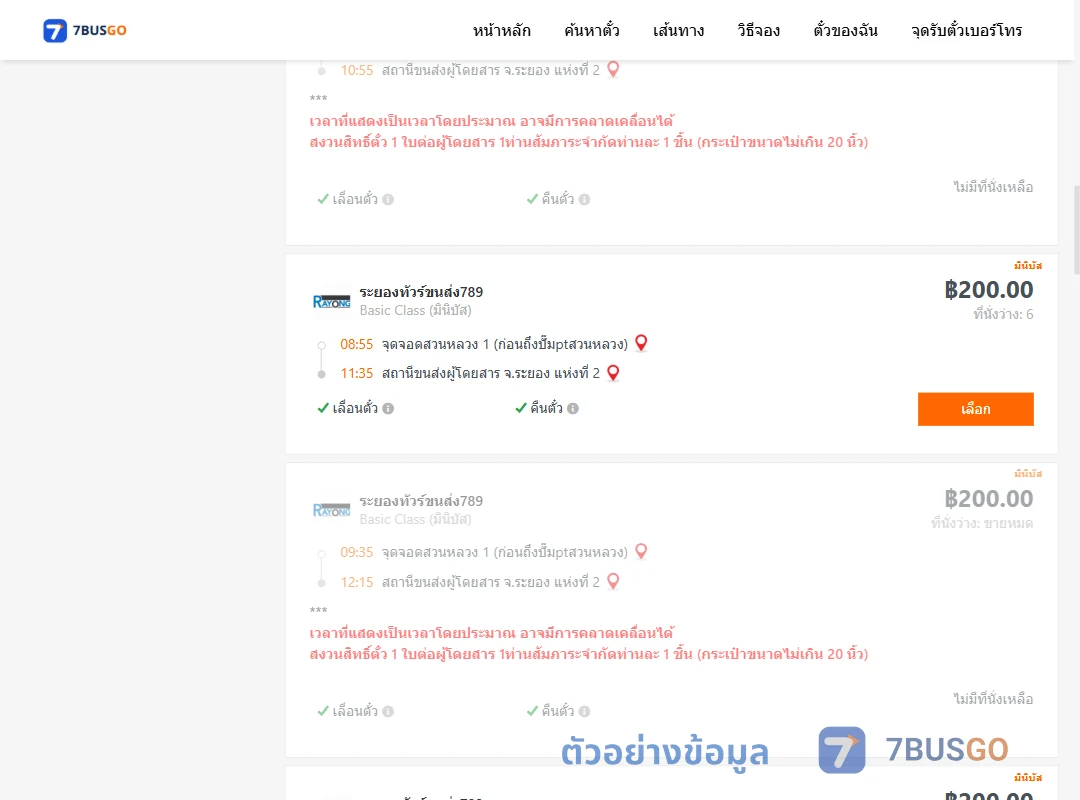
Task: Click info icon beside เลื่อนตั๋ว in 08:55 card
Action: click(x=388, y=409)
